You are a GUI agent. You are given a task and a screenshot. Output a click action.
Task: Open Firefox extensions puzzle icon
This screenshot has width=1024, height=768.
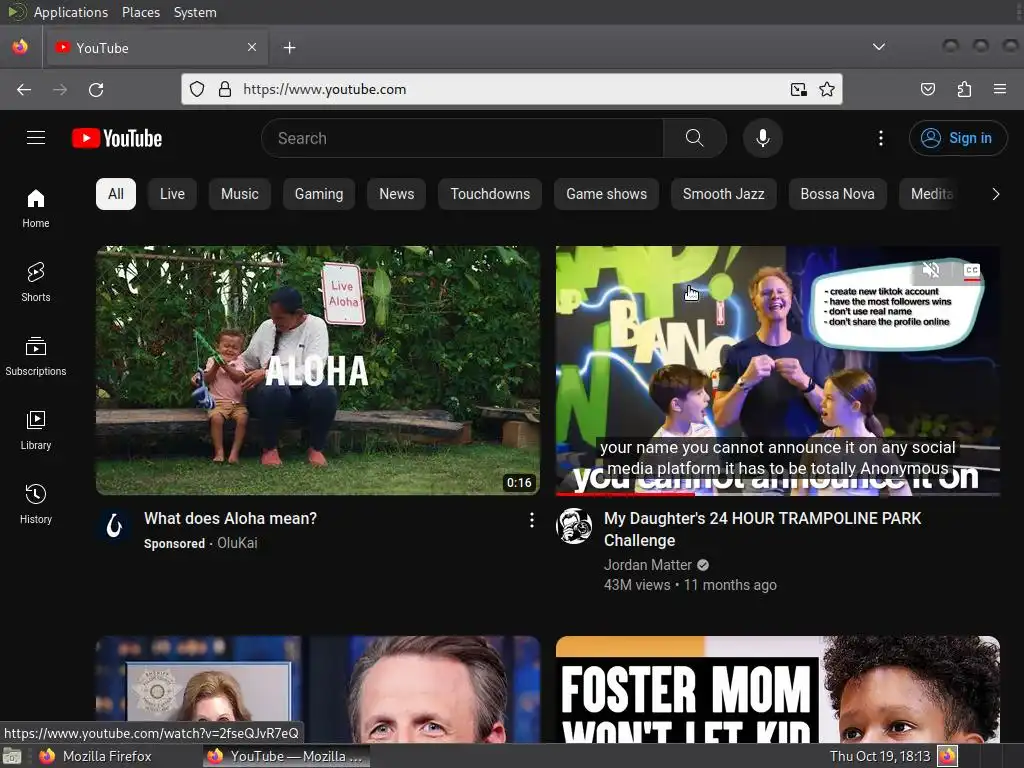point(964,89)
